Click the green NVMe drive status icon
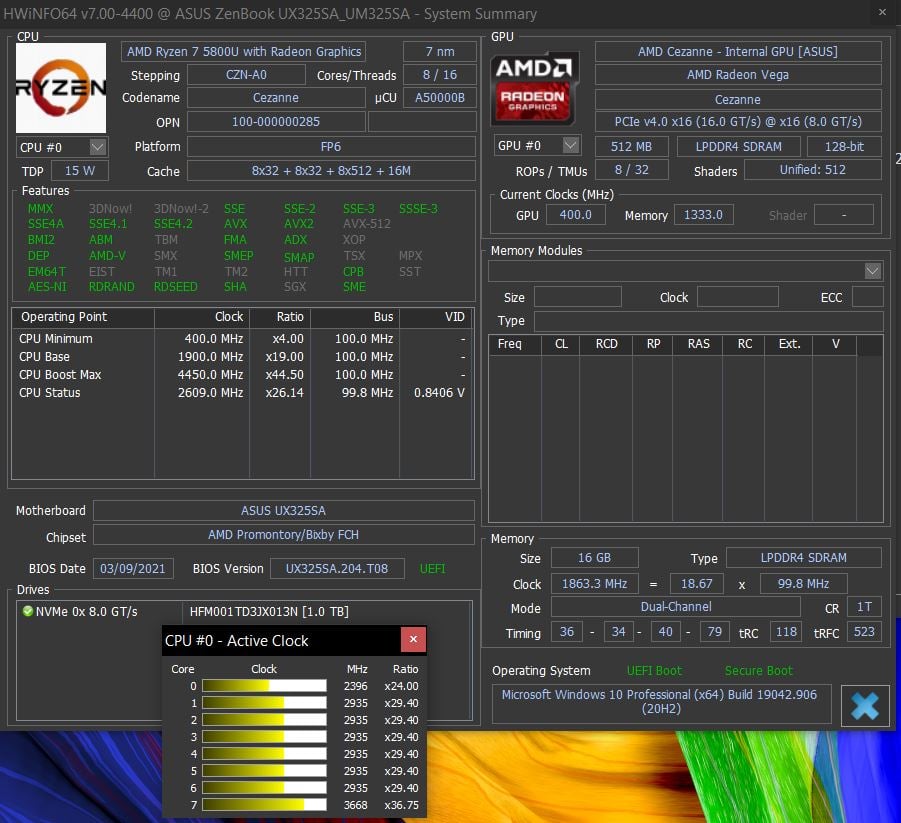The image size is (901, 823). (x=27, y=611)
